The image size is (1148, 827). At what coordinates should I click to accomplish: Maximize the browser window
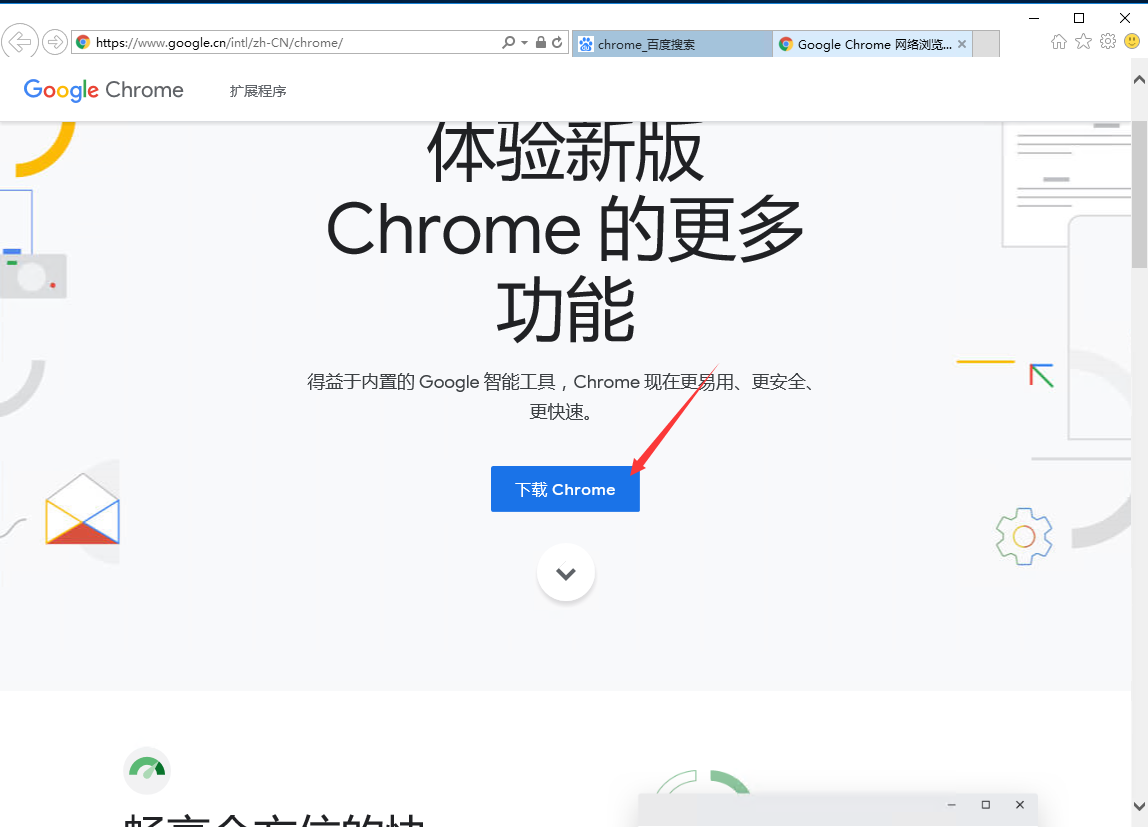coord(1079,18)
